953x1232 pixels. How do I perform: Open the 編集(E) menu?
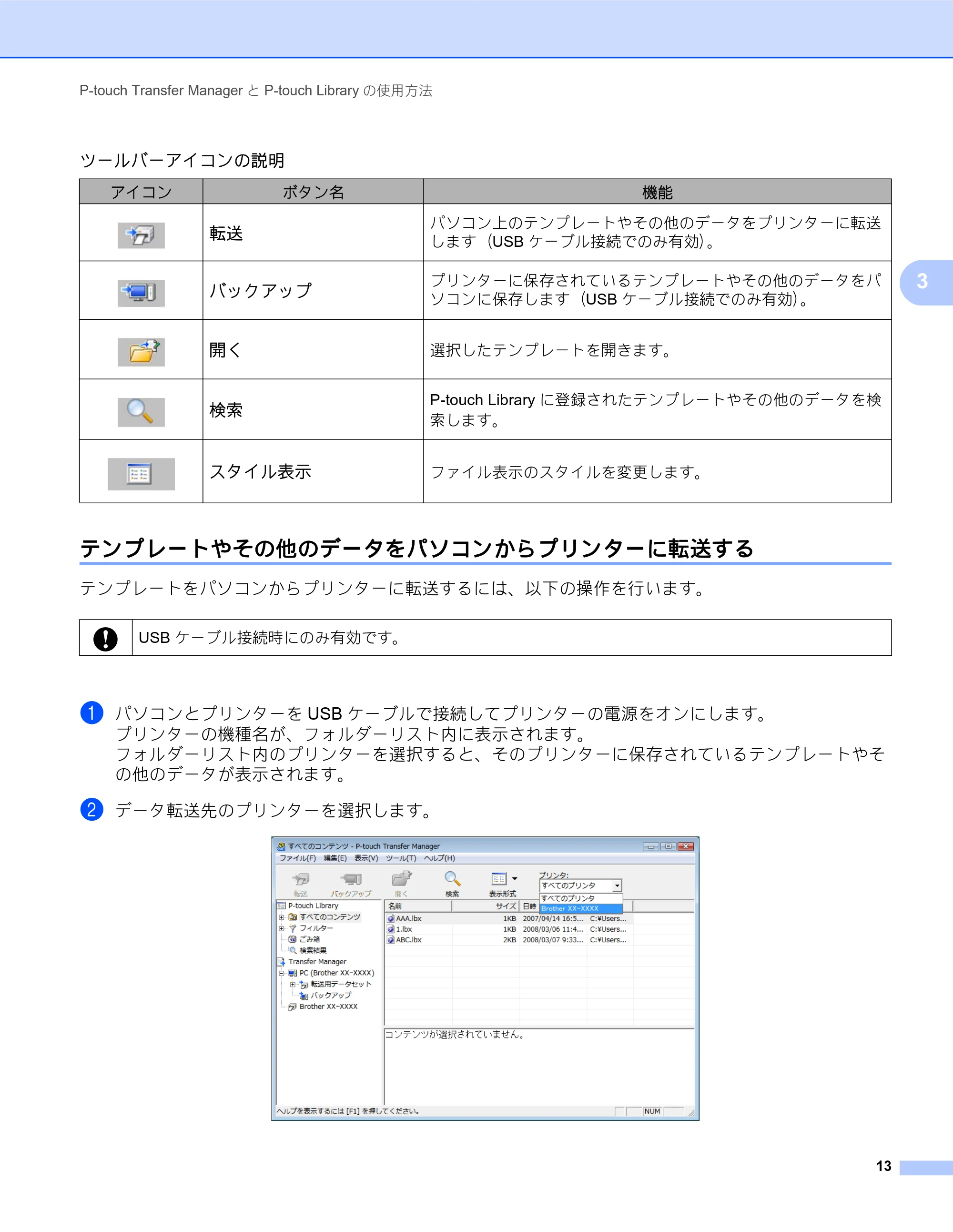[335, 858]
